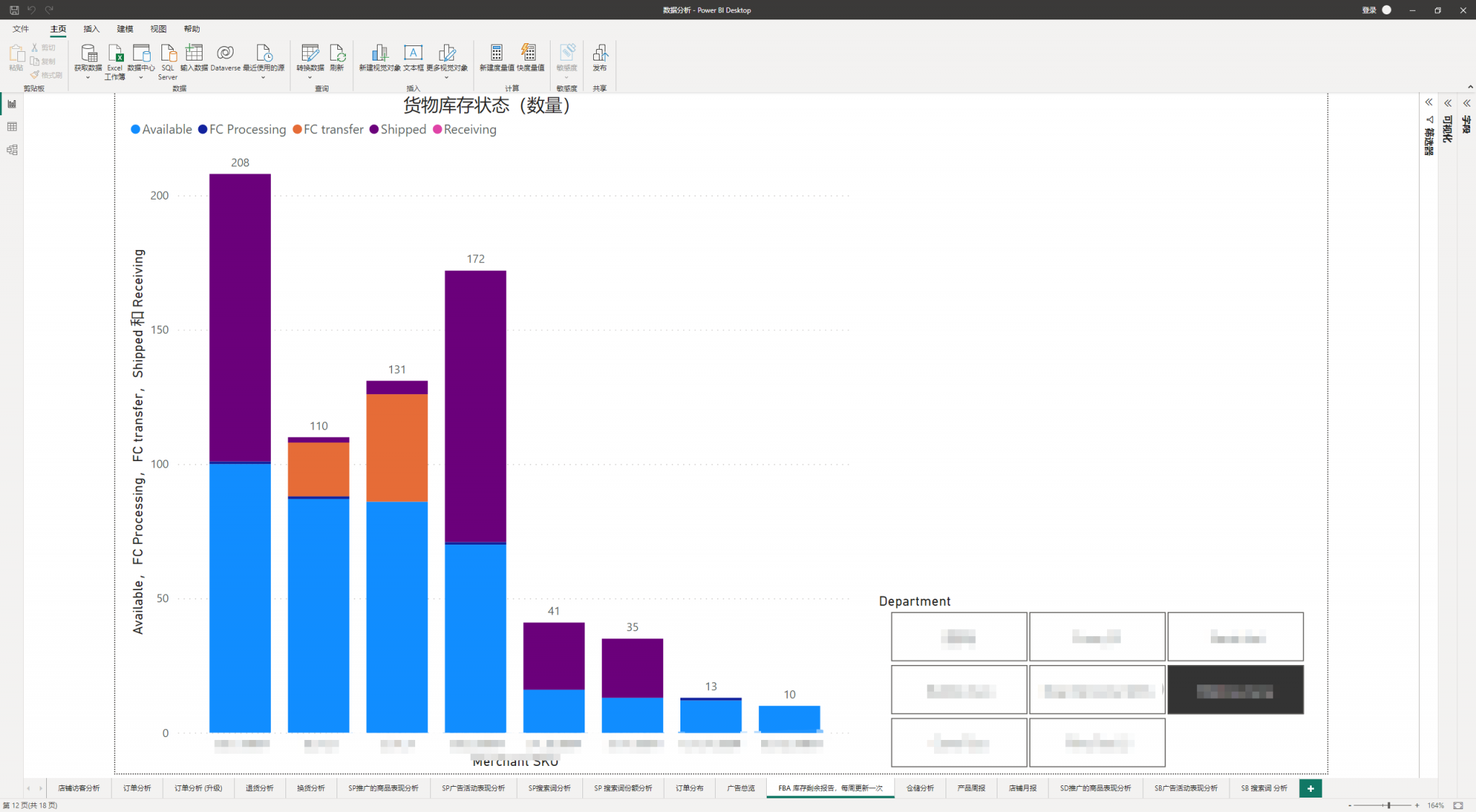Click the Refresh (刷新) icon

337,53
